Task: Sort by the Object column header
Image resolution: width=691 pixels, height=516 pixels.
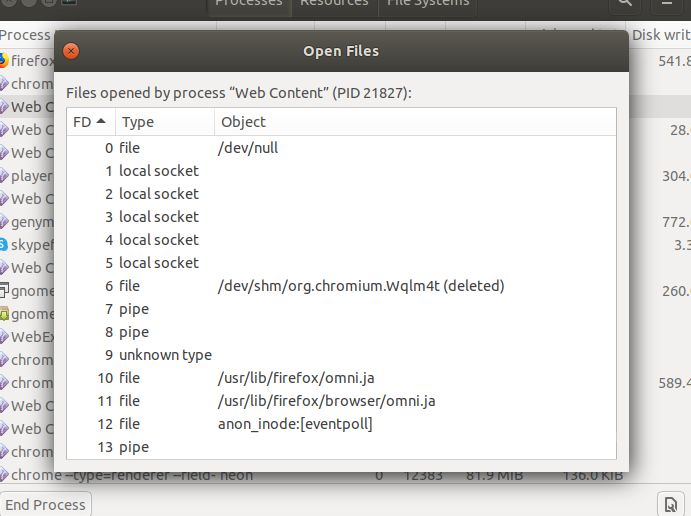Action: [415, 122]
